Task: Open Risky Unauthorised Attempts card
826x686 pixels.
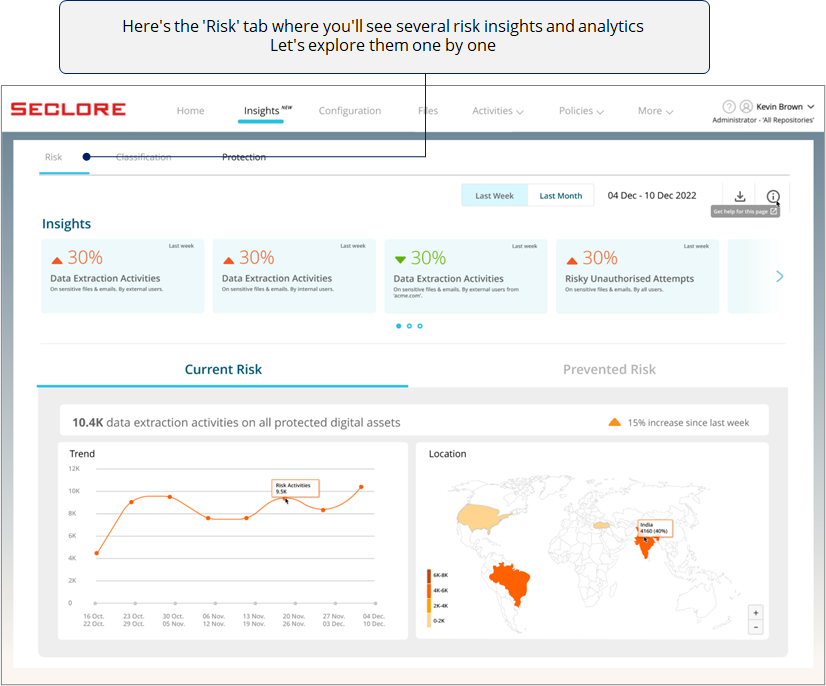Action: (x=638, y=276)
